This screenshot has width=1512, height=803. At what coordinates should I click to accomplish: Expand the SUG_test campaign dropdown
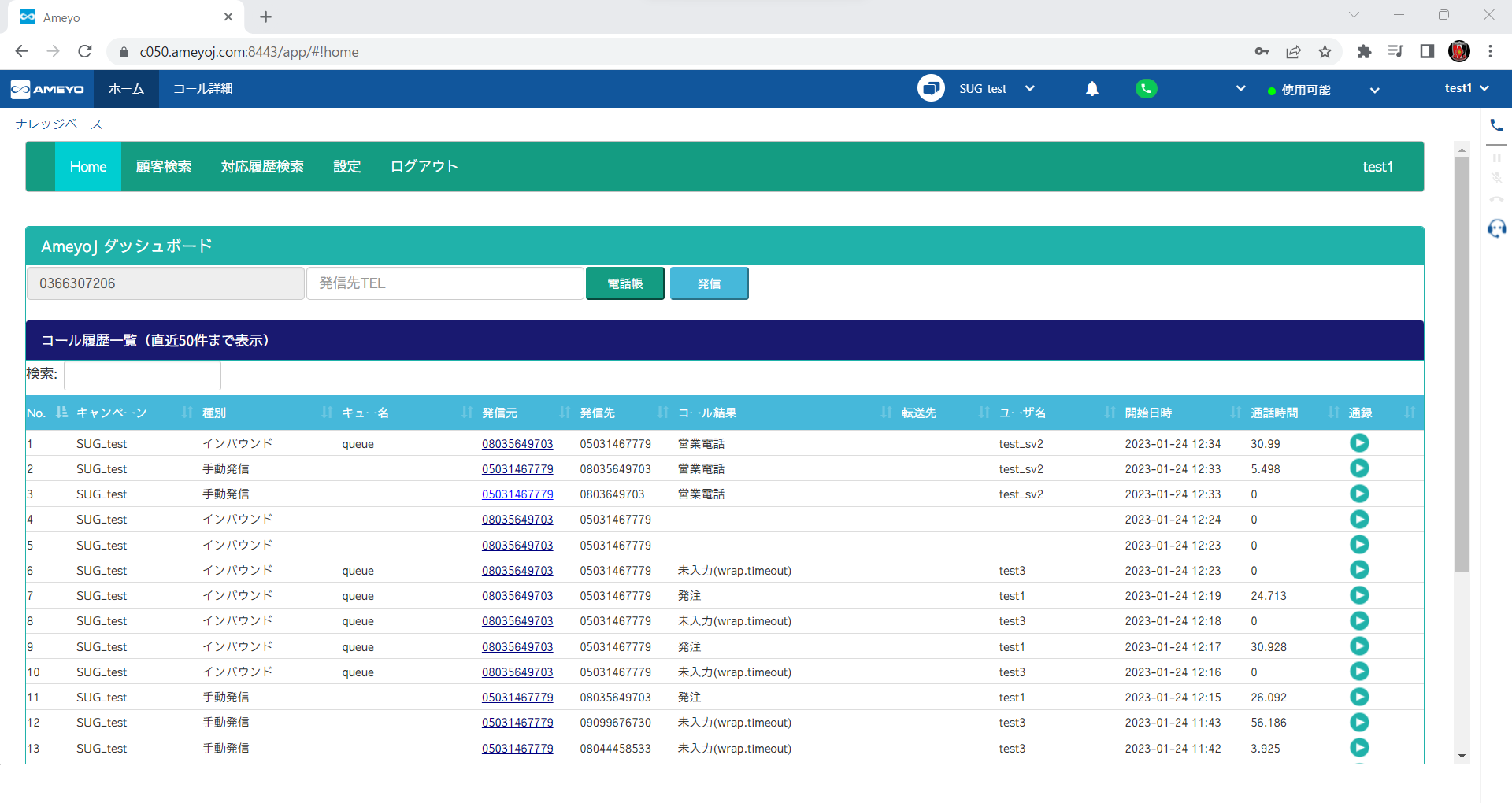pyautogui.click(x=1029, y=89)
